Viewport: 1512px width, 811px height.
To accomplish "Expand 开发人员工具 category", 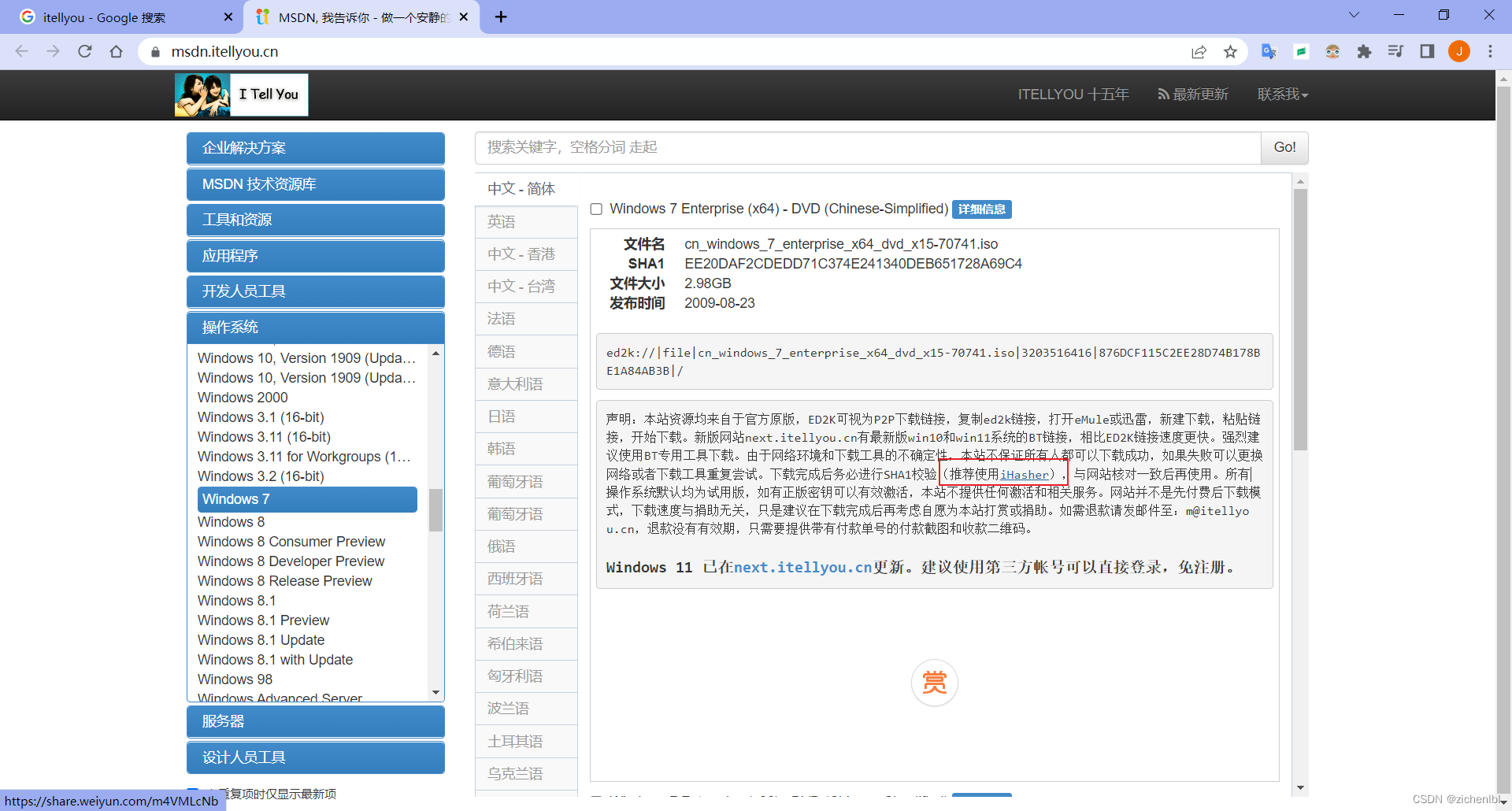I will point(316,291).
